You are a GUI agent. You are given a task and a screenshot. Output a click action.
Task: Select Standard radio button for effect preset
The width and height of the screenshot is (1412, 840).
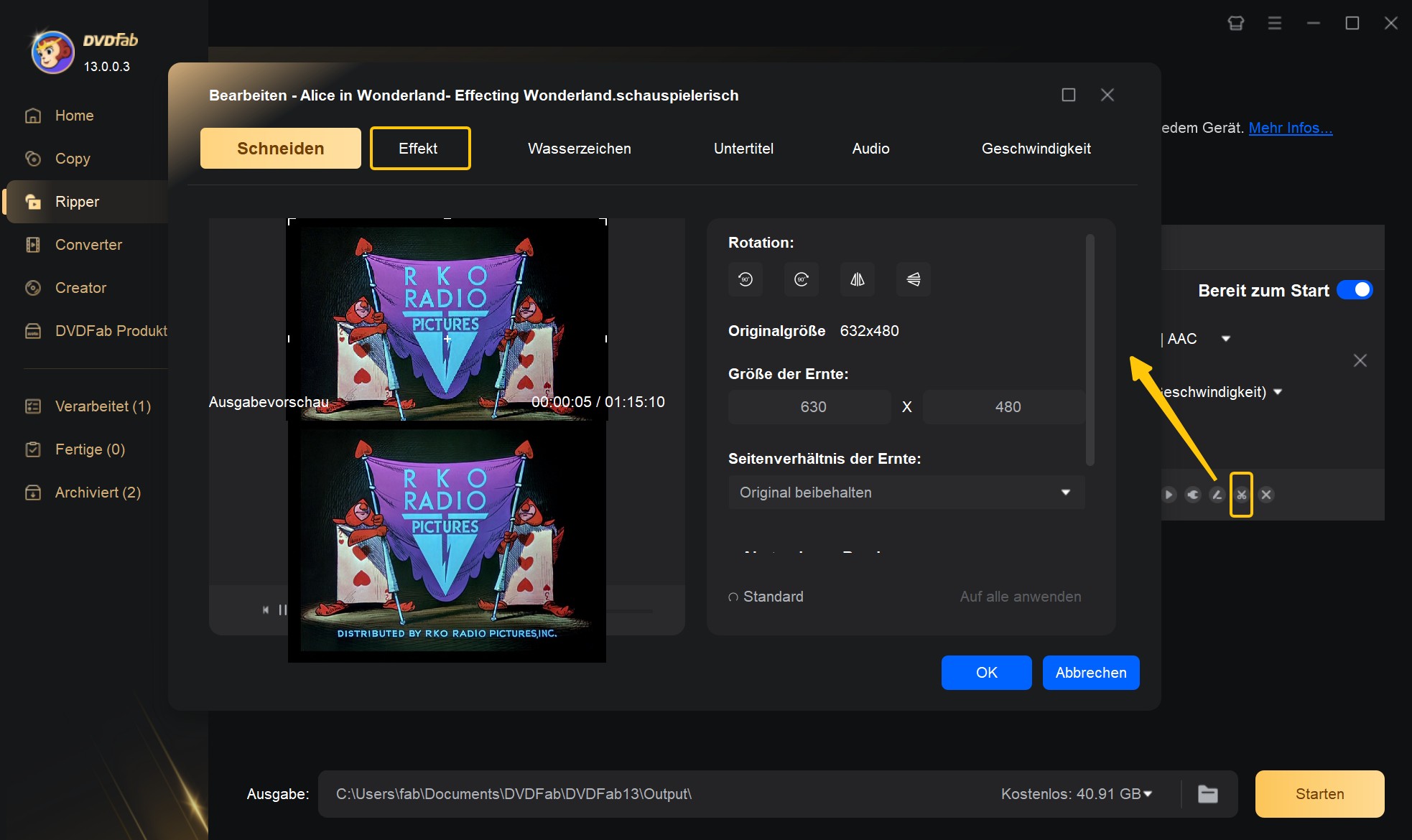coord(734,595)
